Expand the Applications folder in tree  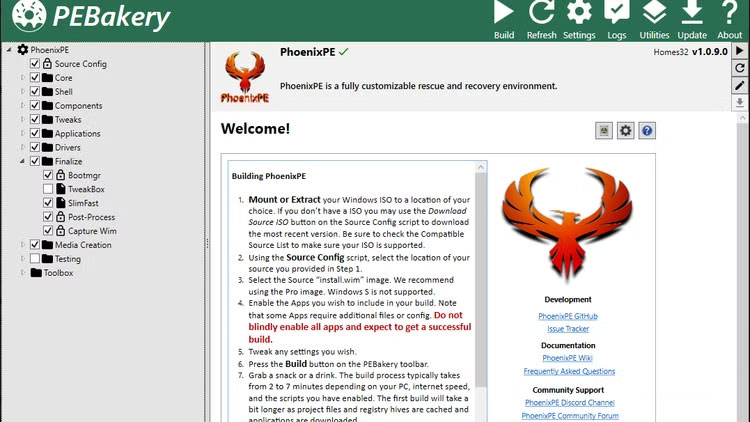pos(24,133)
